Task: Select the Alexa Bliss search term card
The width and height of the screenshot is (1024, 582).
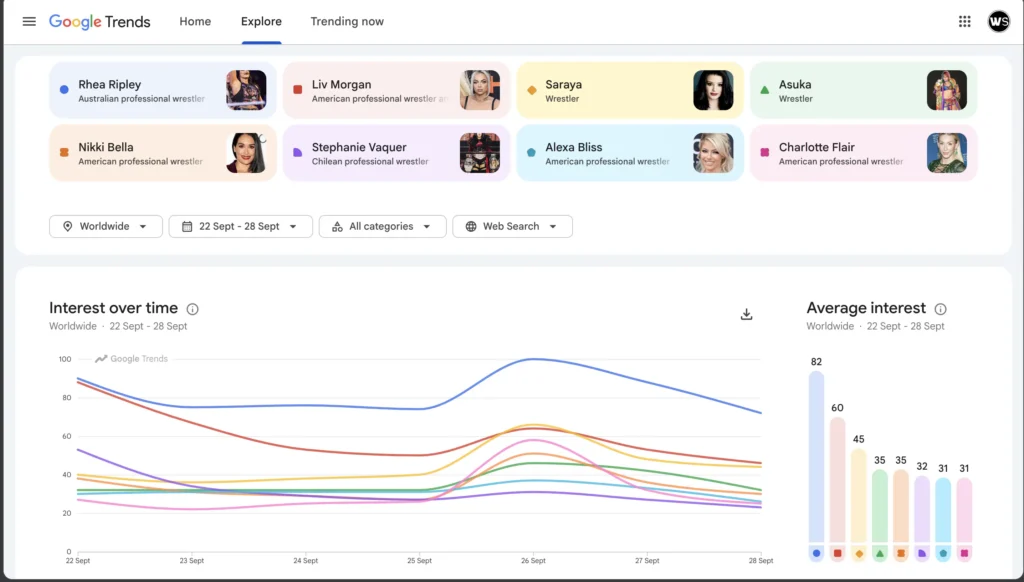Action: (630, 153)
